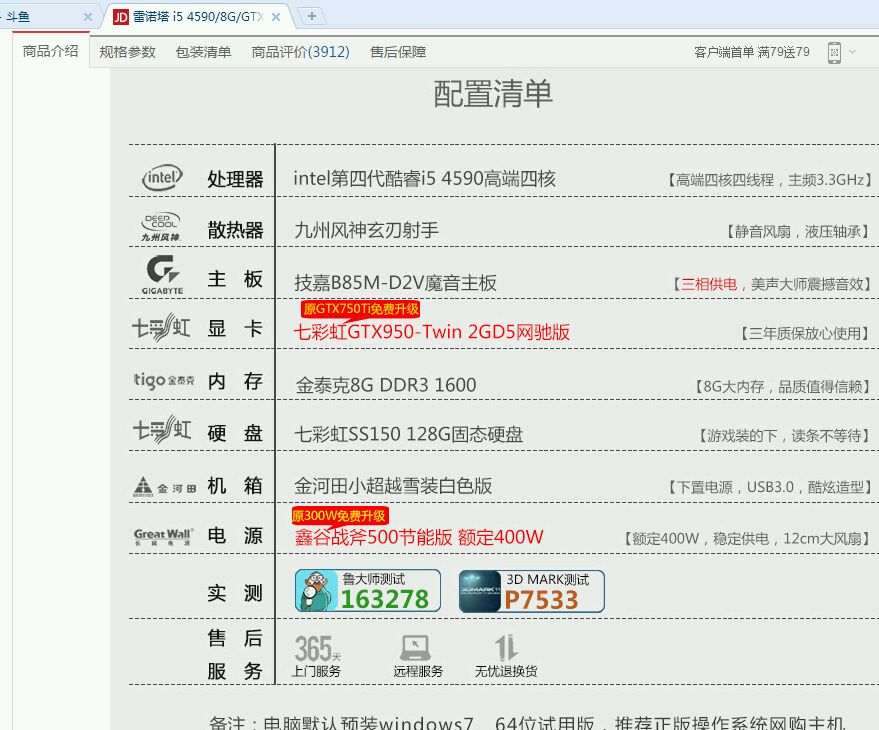Screen dimensions: 879x730
Task: Select the JD 雷诺塔 i5 4590 tab
Action: pyautogui.click(x=196, y=17)
